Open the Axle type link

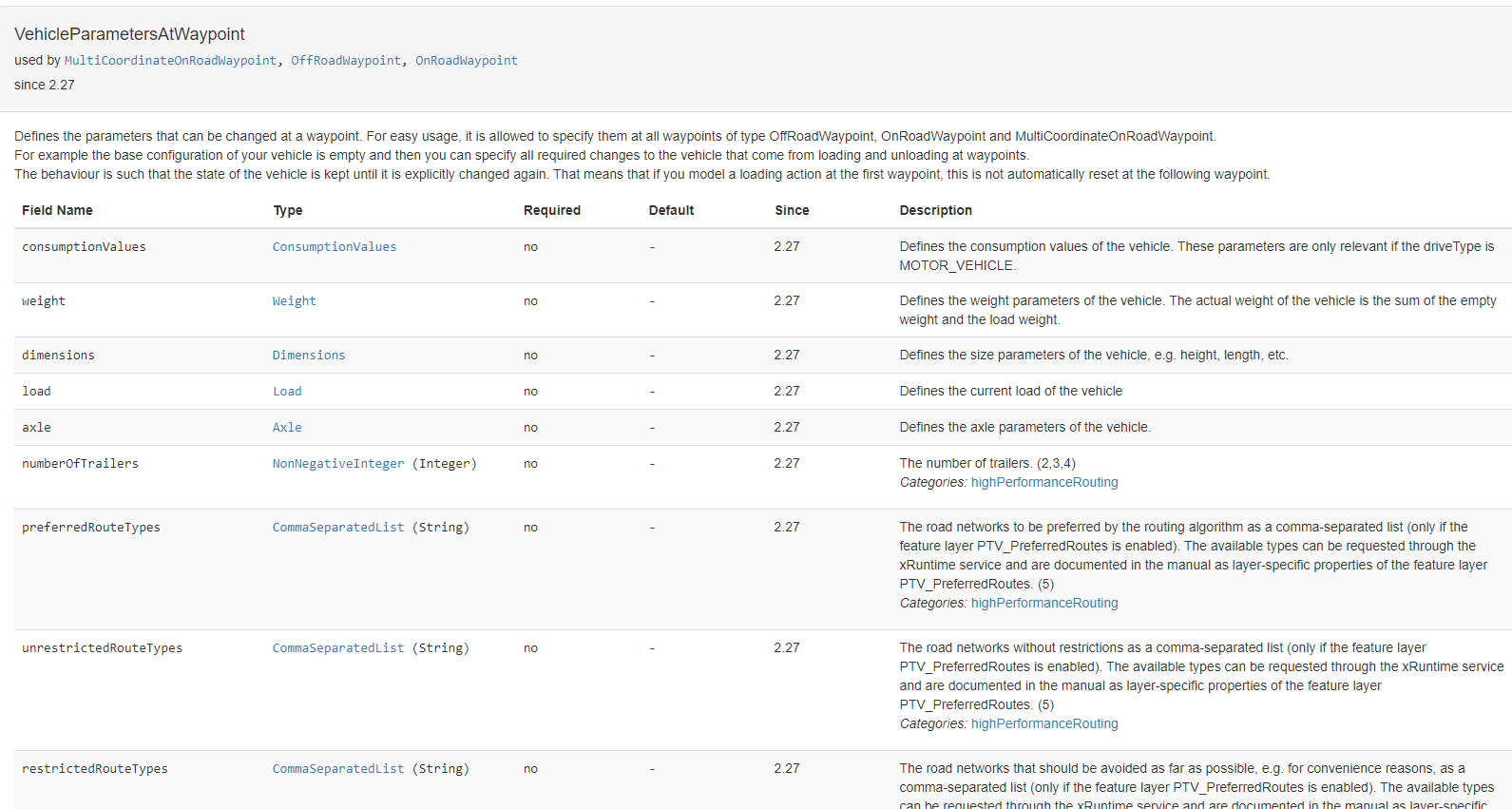(287, 428)
